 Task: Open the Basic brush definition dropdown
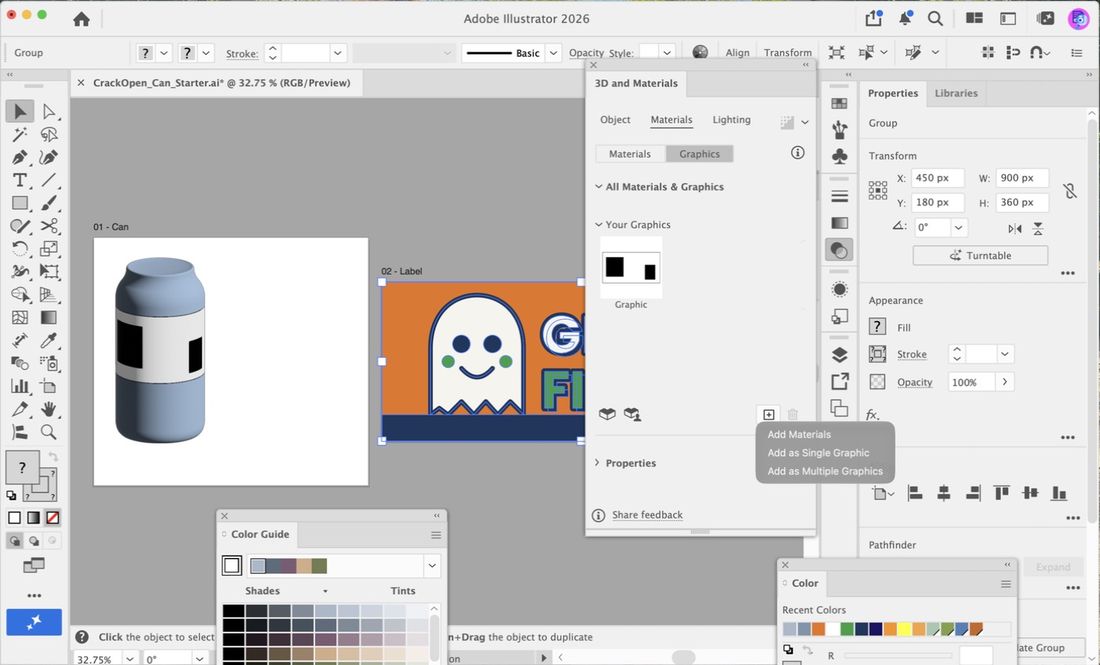coord(553,53)
